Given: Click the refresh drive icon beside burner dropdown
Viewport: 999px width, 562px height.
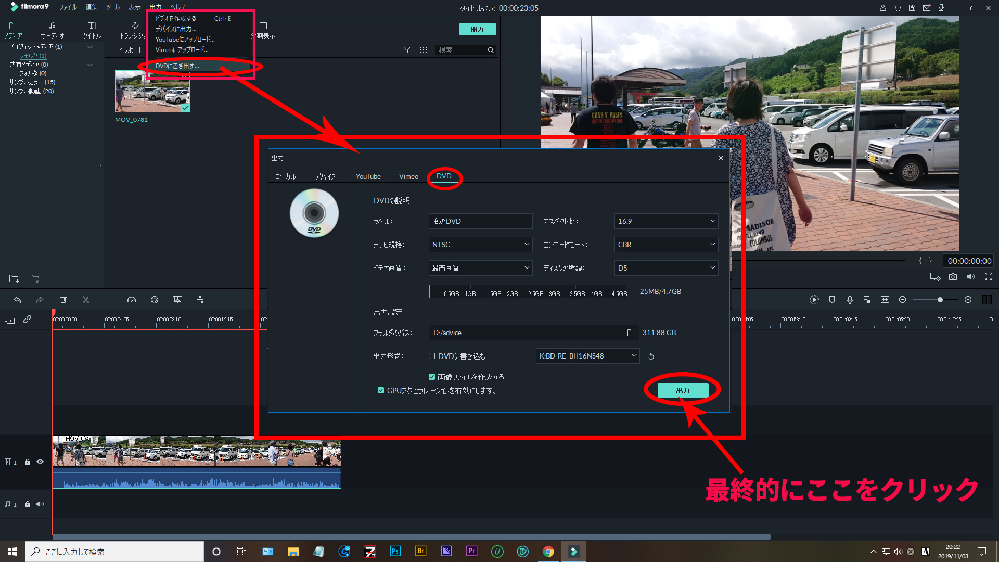Looking at the screenshot, I should (x=651, y=356).
